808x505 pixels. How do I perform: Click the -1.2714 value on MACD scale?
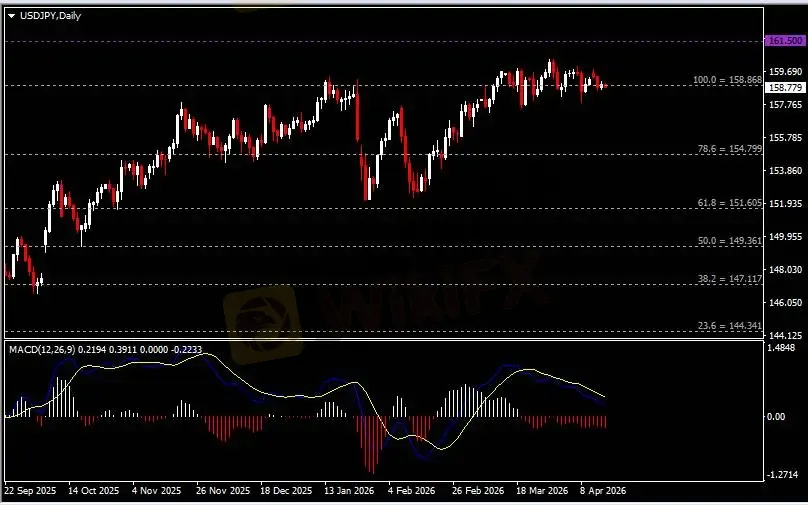click(784, 474)
